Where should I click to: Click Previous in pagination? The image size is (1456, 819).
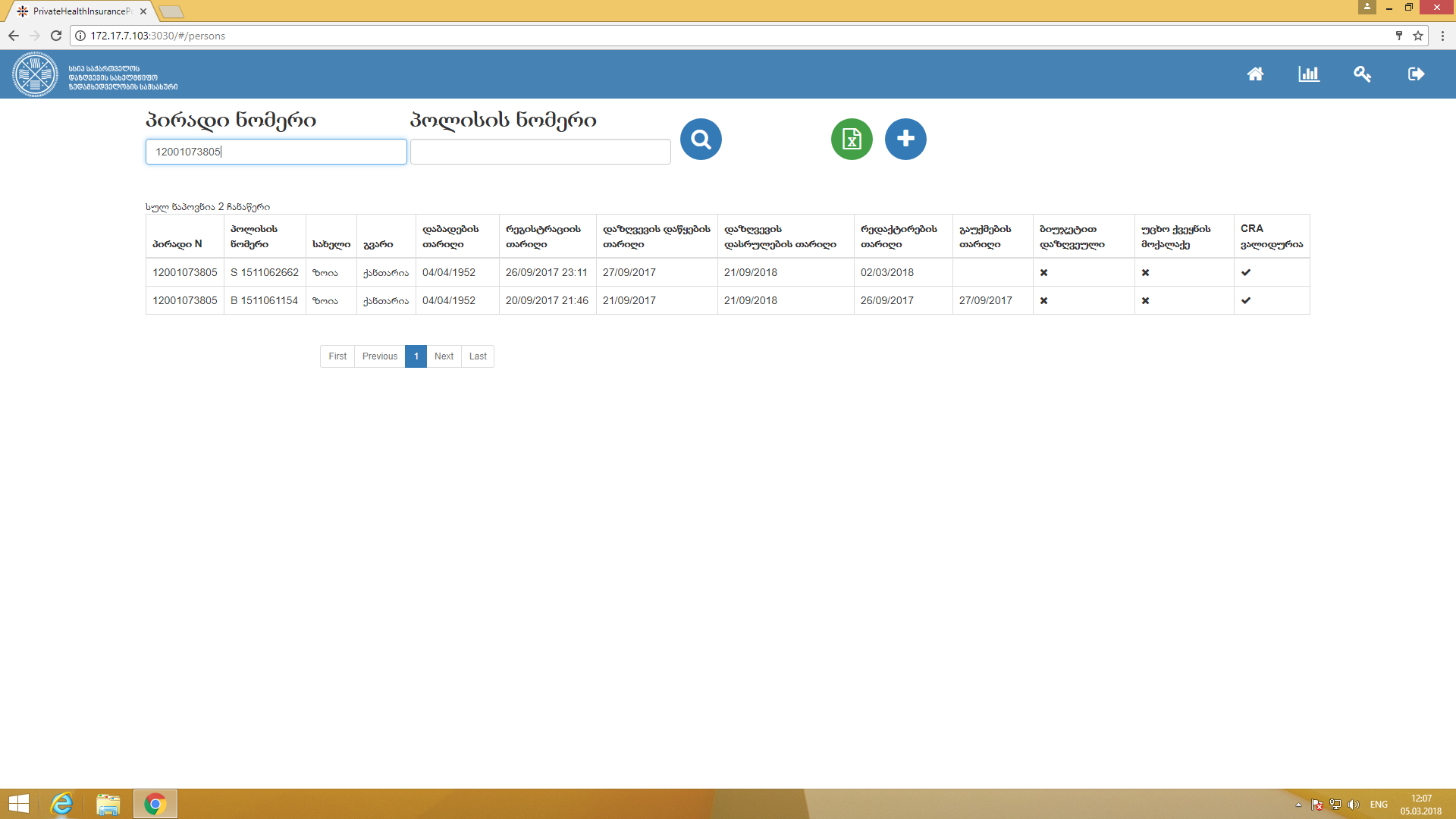[379, 356]
